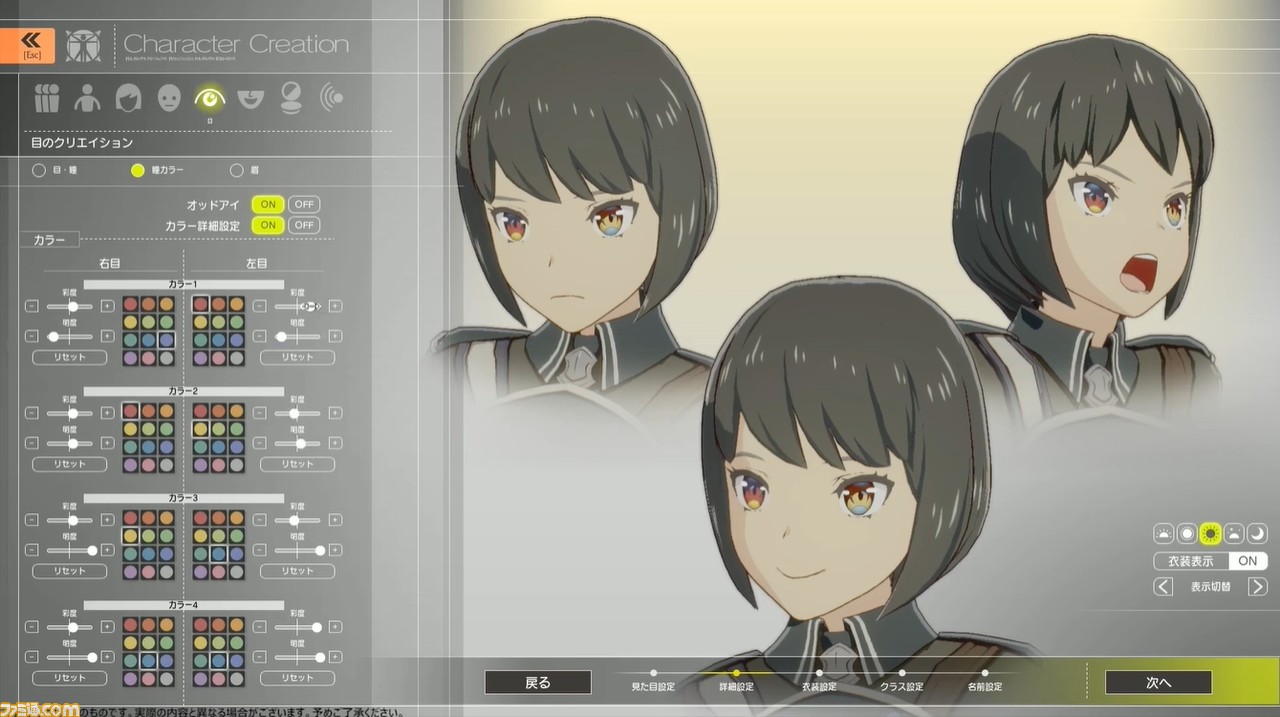The height and width of the screenshot is (717, 1280).
Task: Select the highlighted eye category icon
Action: point(209,98)
